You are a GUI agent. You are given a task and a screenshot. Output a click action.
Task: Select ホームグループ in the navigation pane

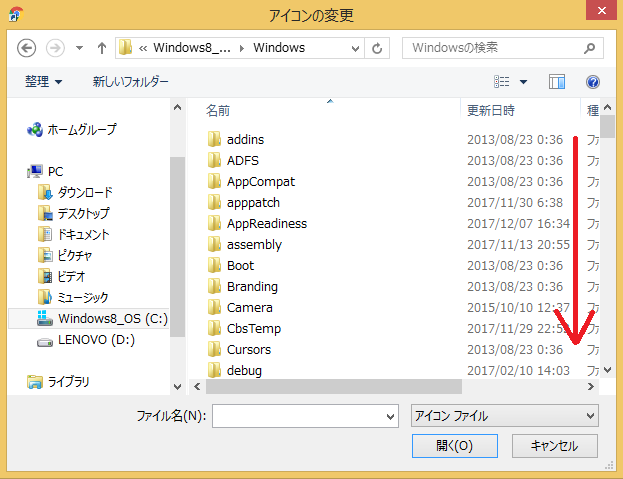click(x=72, y=129)
